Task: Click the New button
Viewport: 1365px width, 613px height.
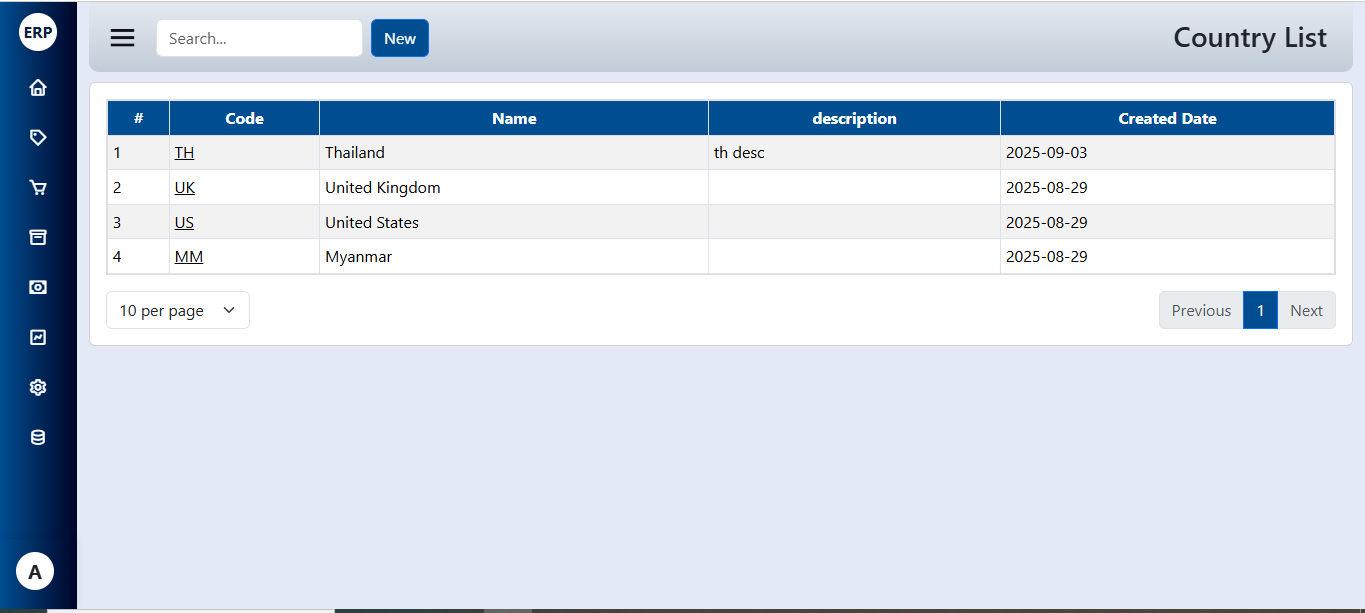Action: (x=400, y=38)
